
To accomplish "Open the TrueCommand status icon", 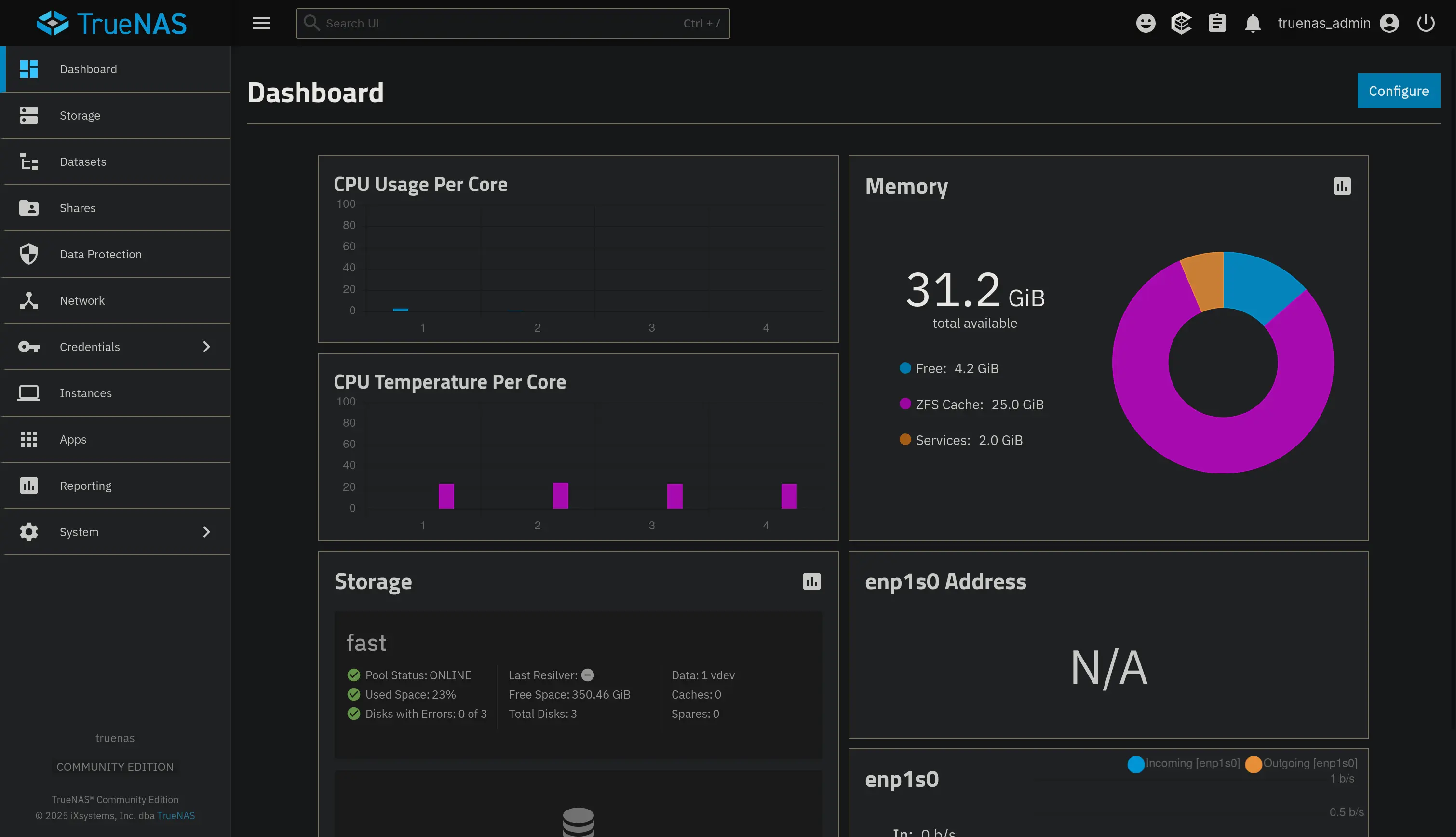I will pyautogui.click(x=1181, y=23).
